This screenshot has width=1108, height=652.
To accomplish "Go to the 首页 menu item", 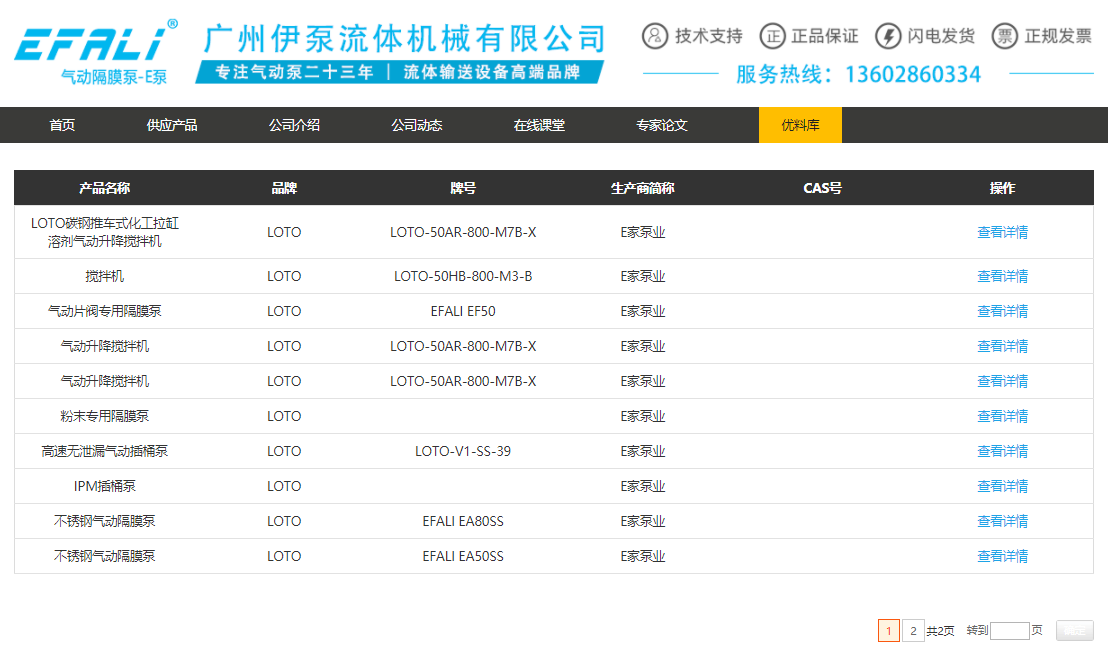I will coord(62,125).
